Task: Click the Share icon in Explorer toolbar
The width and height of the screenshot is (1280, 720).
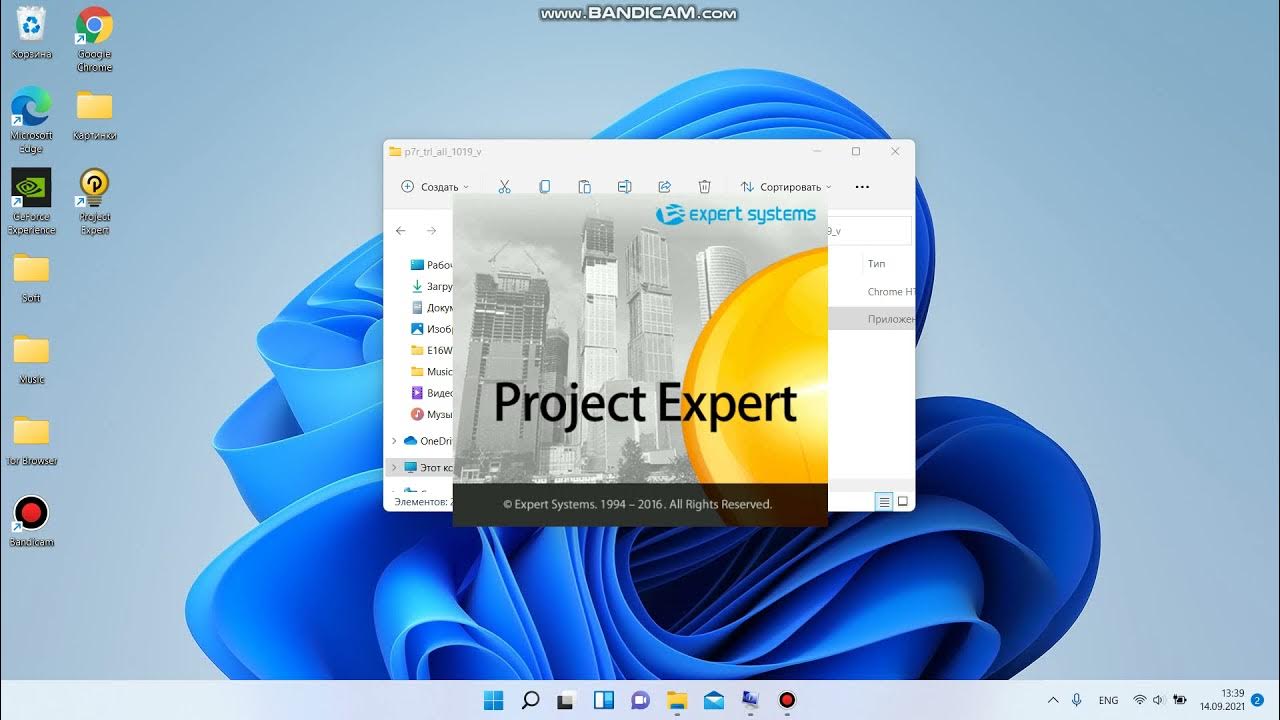Action: click(664, 187)
